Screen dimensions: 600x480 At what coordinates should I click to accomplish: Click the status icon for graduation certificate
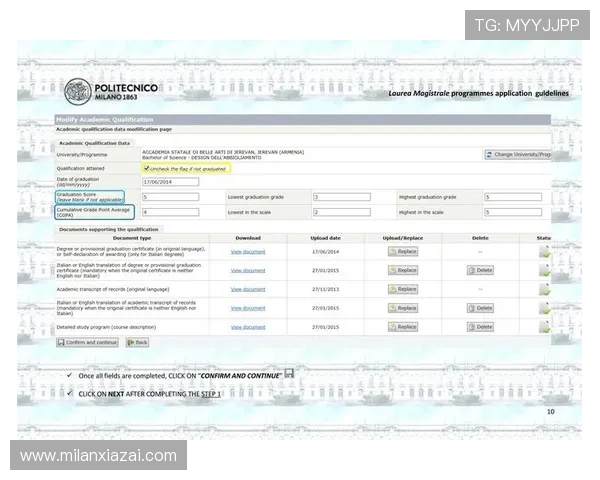point(545,252)
